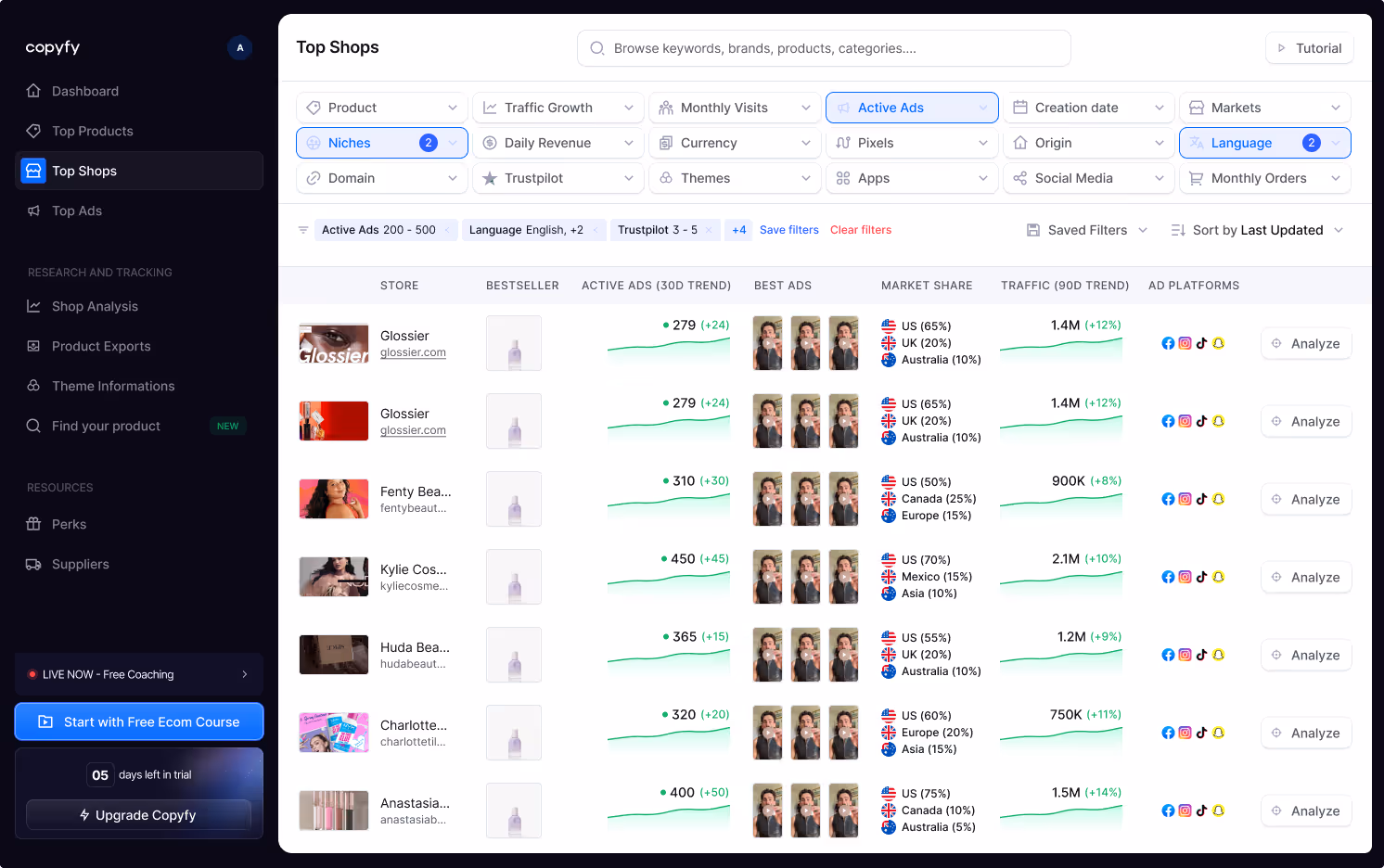Click the user avatar A icon
The height and width of the screenshot is (868, 1384).
tap(240, 47)
